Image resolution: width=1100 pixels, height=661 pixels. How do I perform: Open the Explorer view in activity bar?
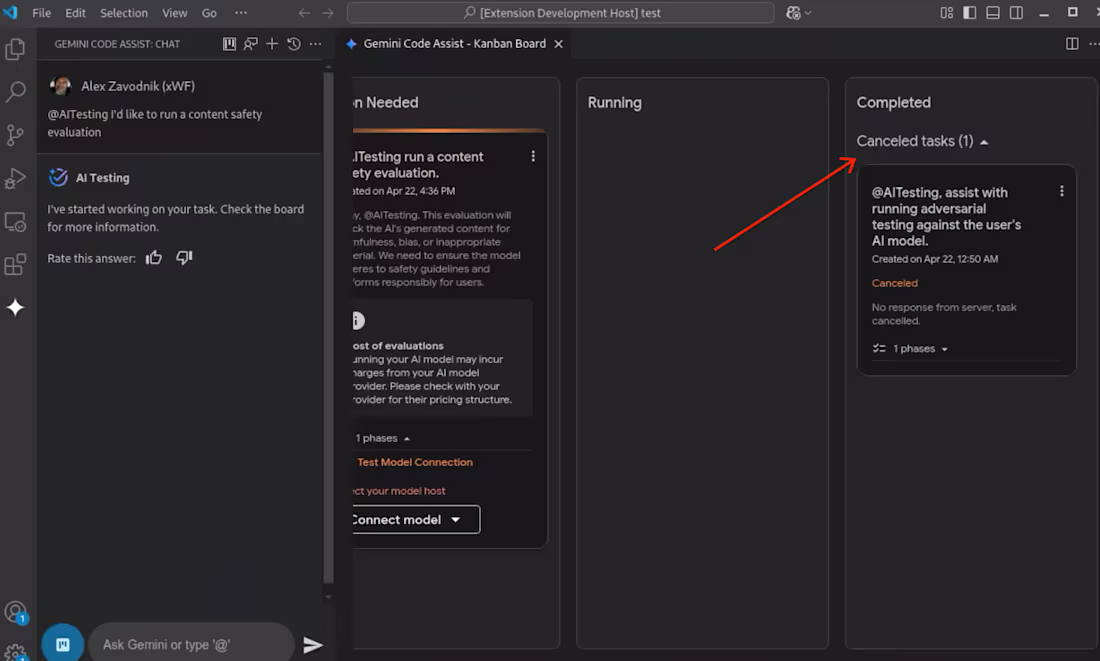coord(15,49)
